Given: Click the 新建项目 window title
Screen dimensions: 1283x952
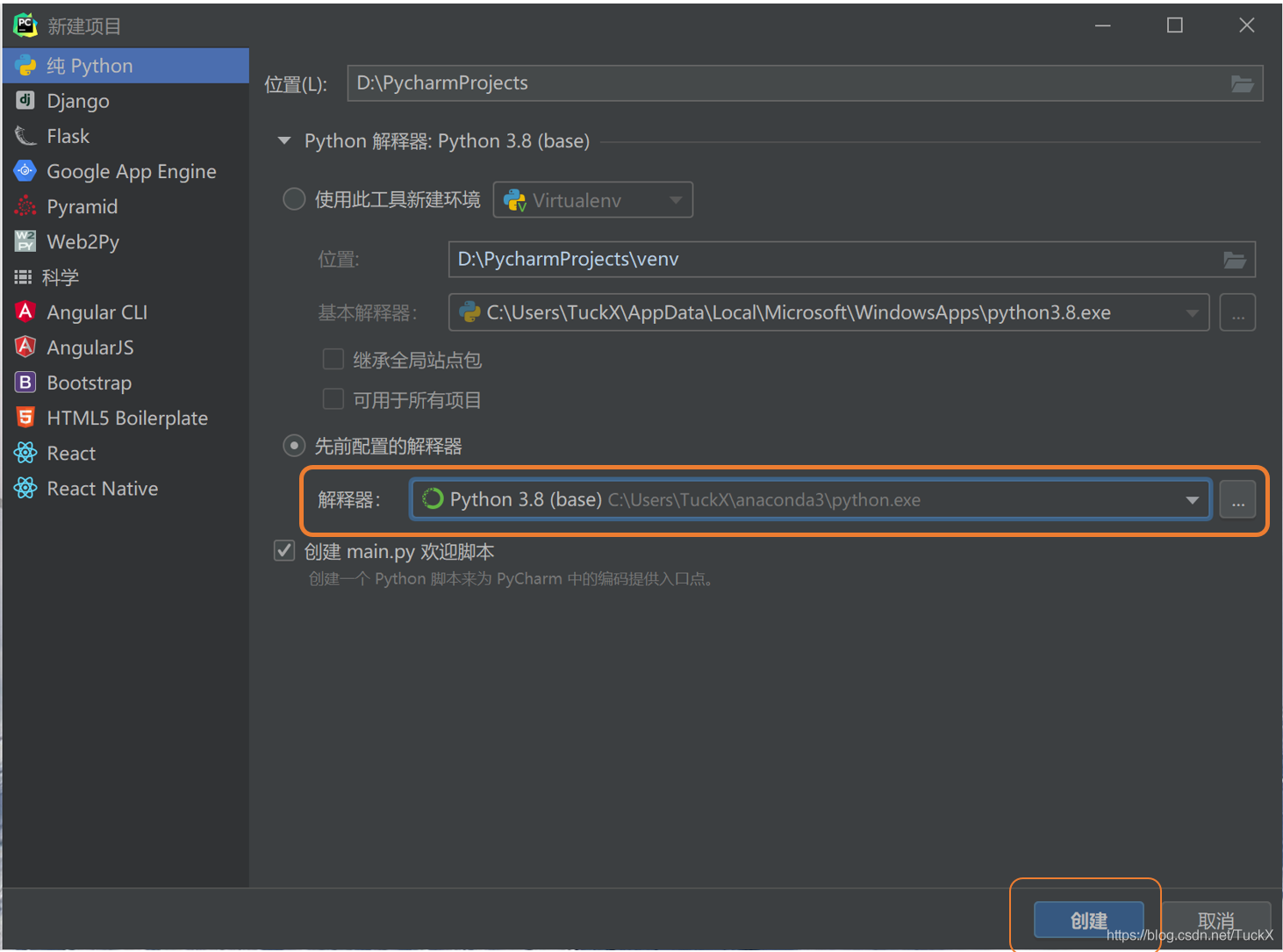Looking at the screenshot, I should click(84, 26).
